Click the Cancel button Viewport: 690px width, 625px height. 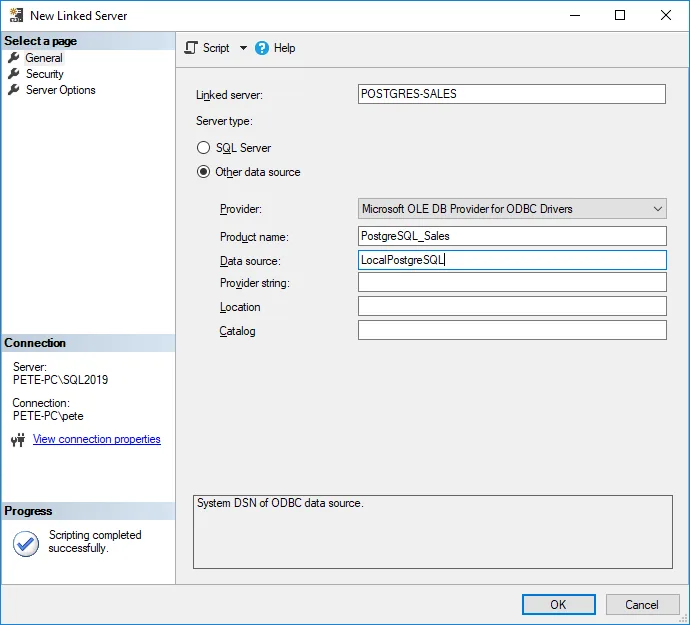tap(642, 604)
